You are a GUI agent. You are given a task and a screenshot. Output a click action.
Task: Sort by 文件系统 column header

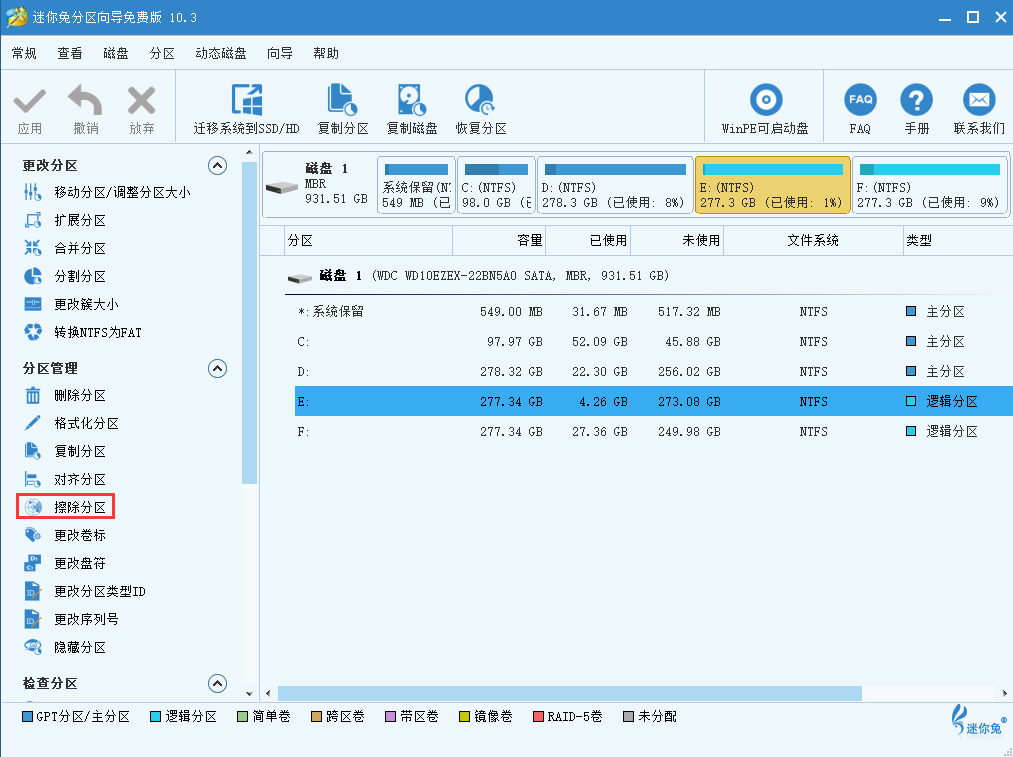pos(813,241)
